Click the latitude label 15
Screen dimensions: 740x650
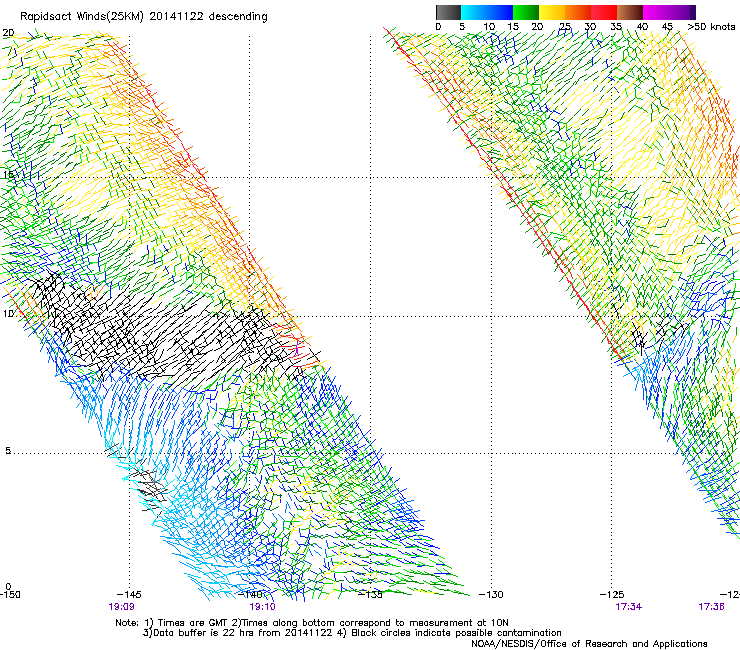(8, 175)
